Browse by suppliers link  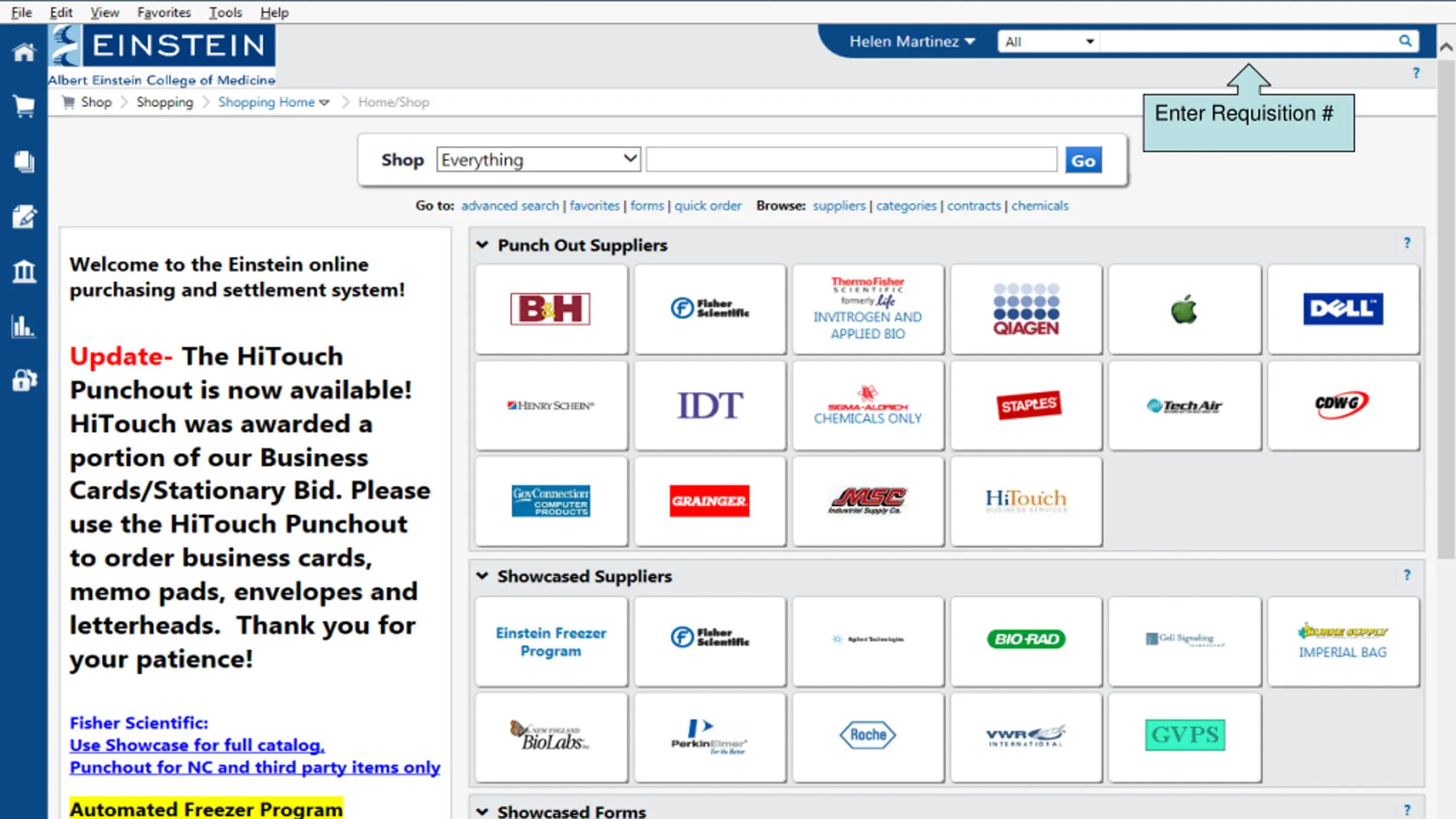coord(839,206)
